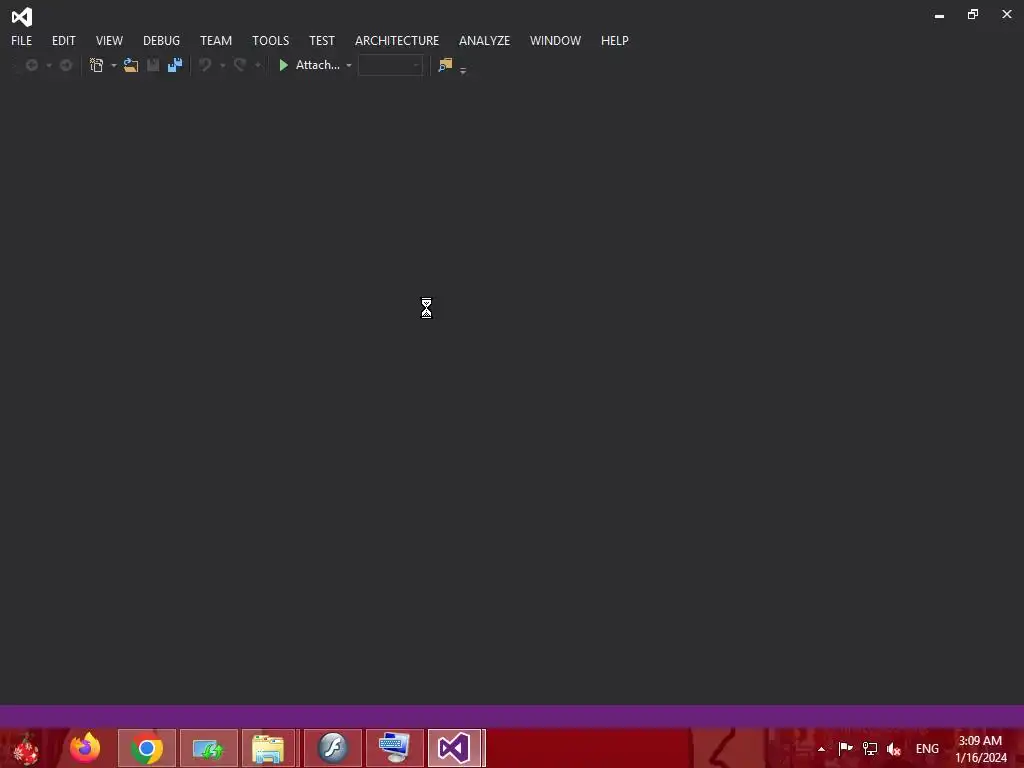Click the Visual Studio logo icon

tap(22, 16)
